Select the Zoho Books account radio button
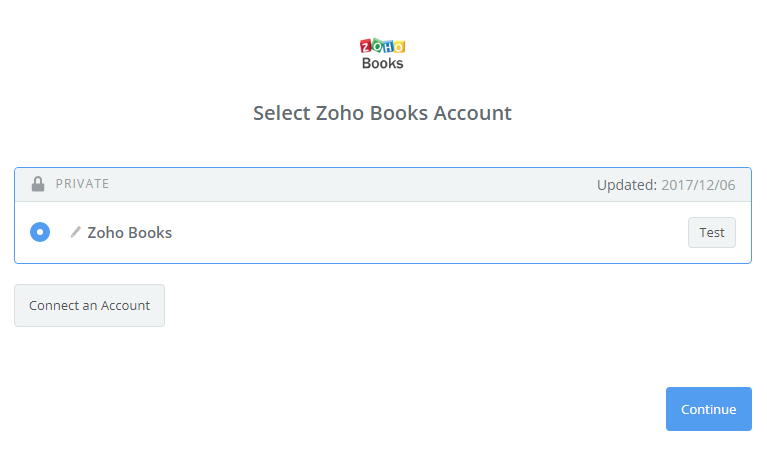 click(40, 232)
